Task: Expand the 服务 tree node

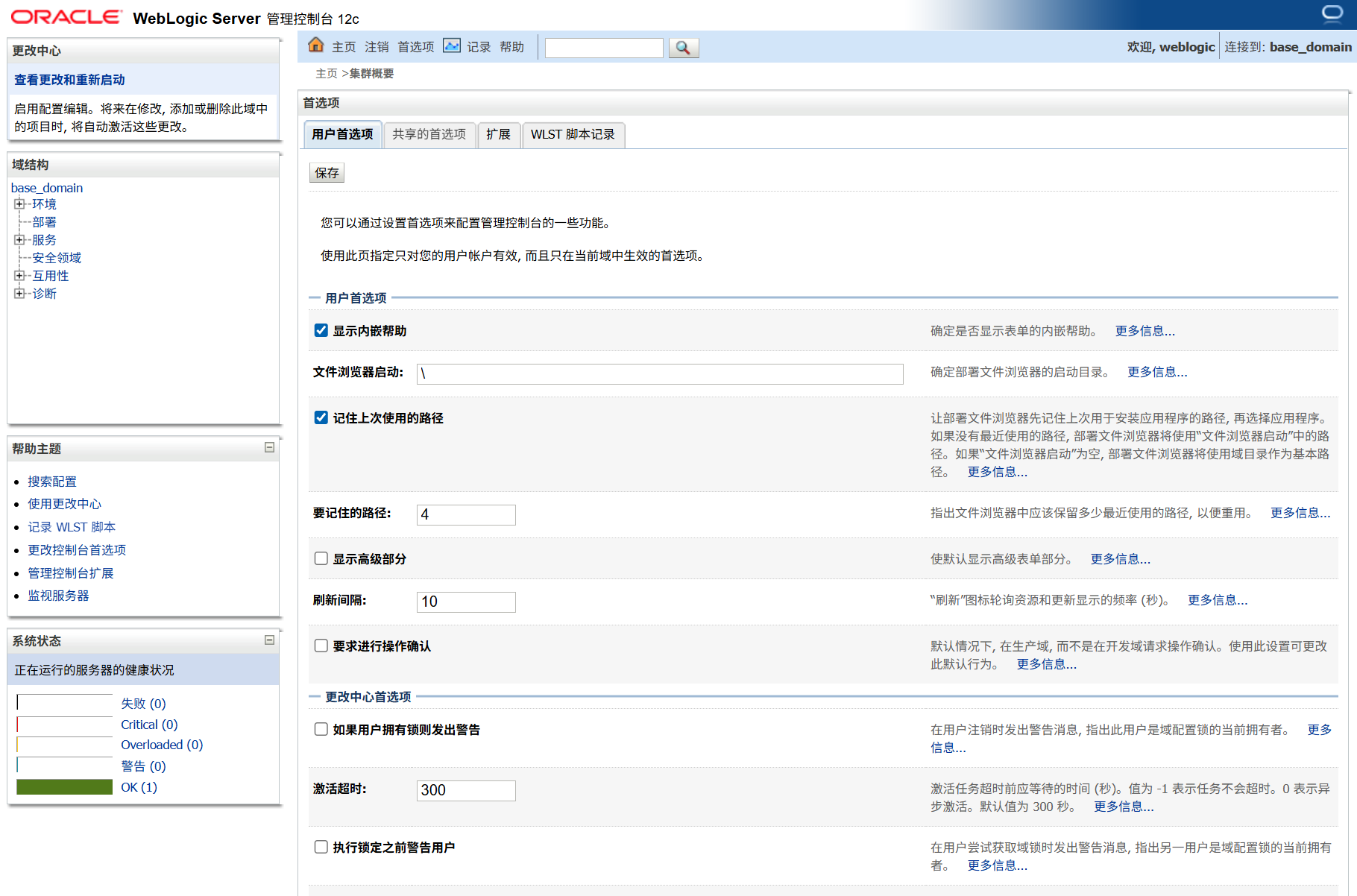Action: [19, 239]
